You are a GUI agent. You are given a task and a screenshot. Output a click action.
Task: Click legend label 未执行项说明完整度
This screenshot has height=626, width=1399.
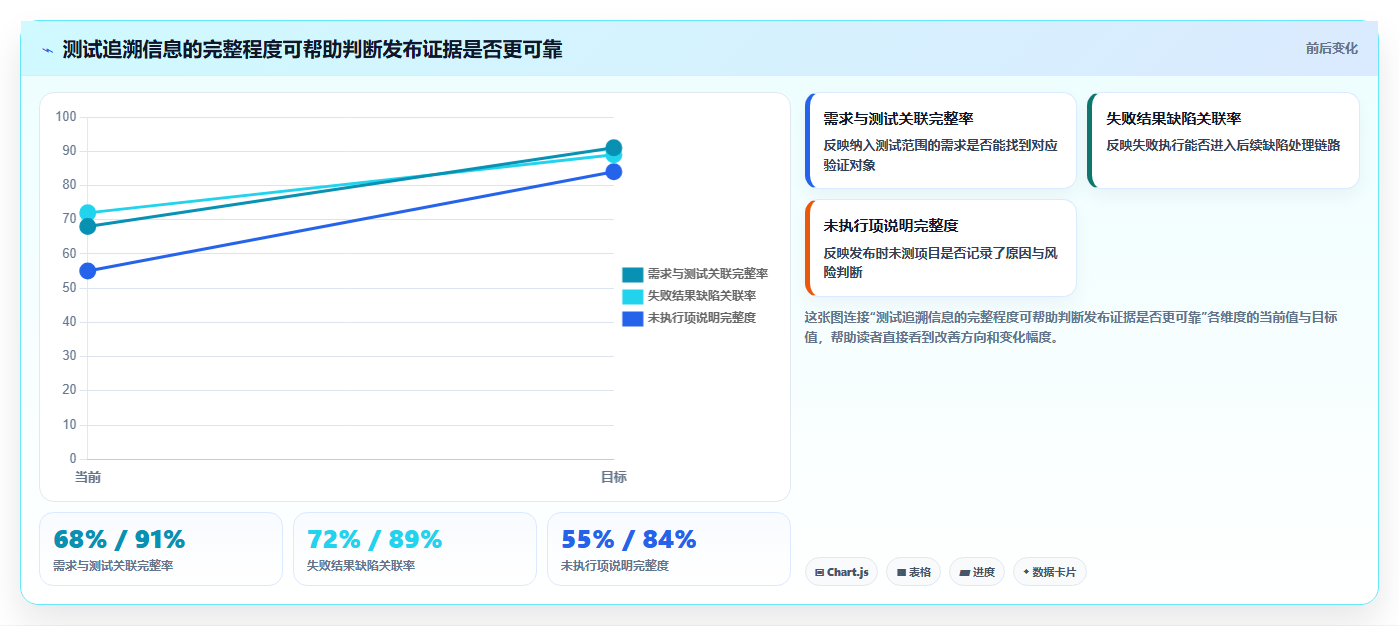pos(701,318)
